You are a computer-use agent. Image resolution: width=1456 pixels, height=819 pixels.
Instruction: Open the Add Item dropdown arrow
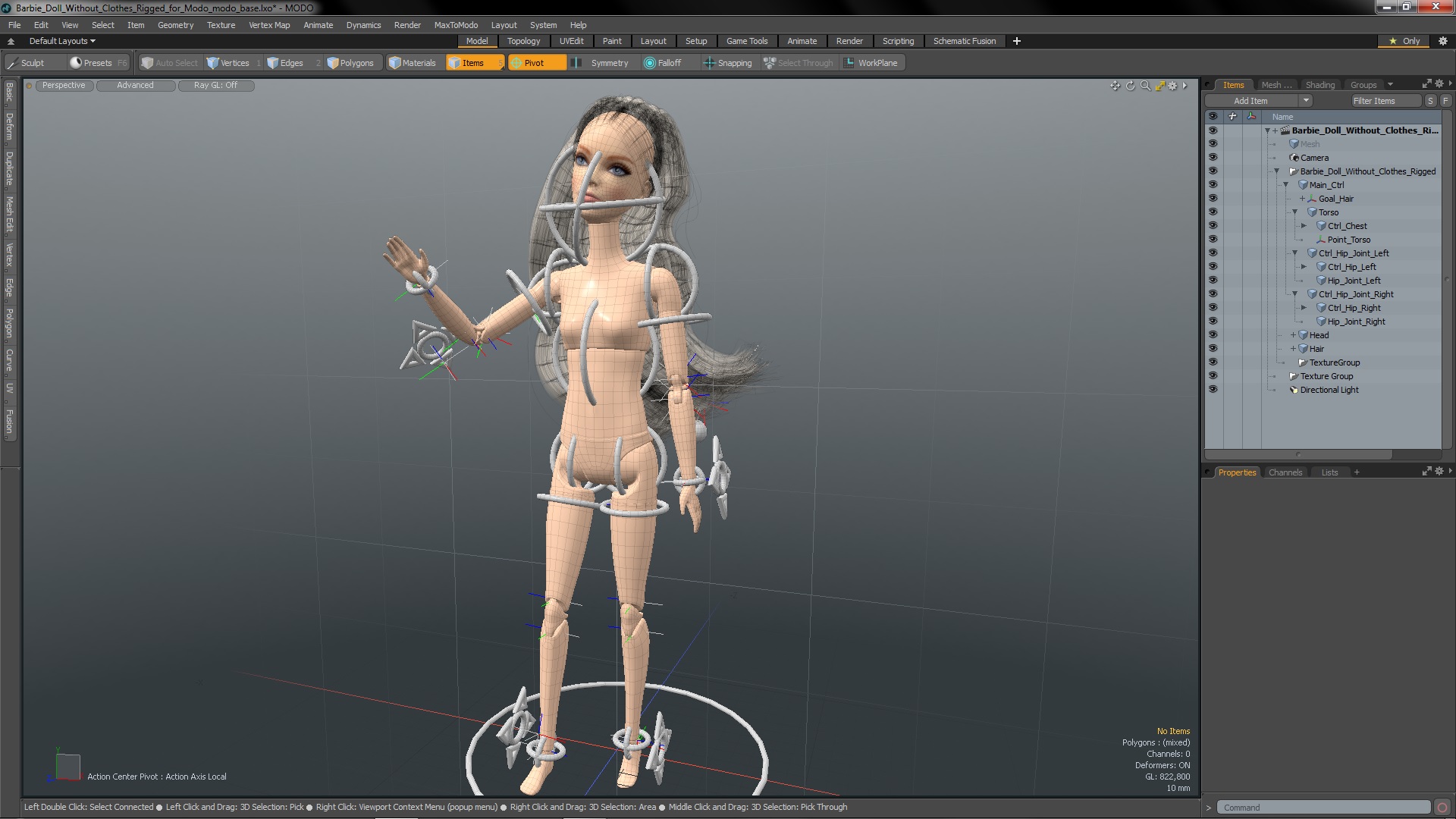click(x=1306, y=101)
